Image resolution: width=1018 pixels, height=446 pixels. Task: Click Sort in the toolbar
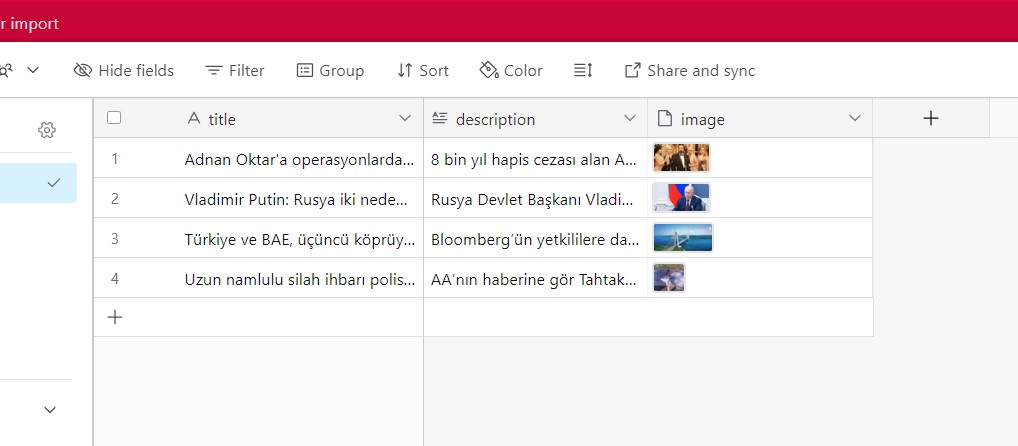(422, 70)
